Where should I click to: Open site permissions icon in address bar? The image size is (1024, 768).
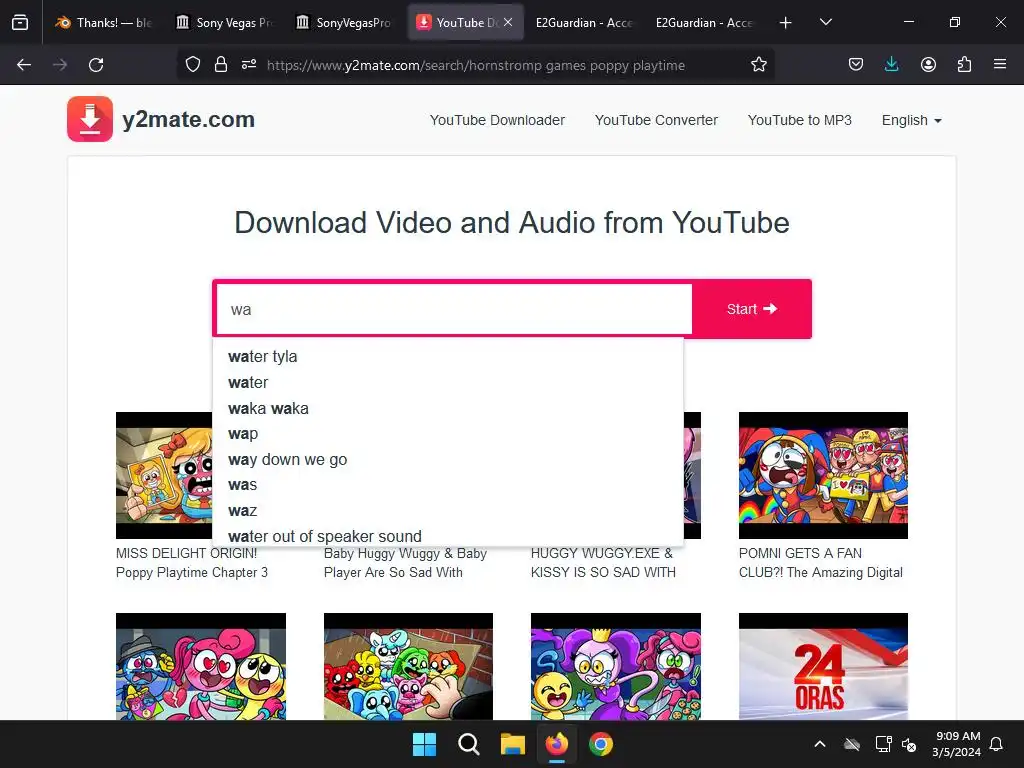pos(249,65)
